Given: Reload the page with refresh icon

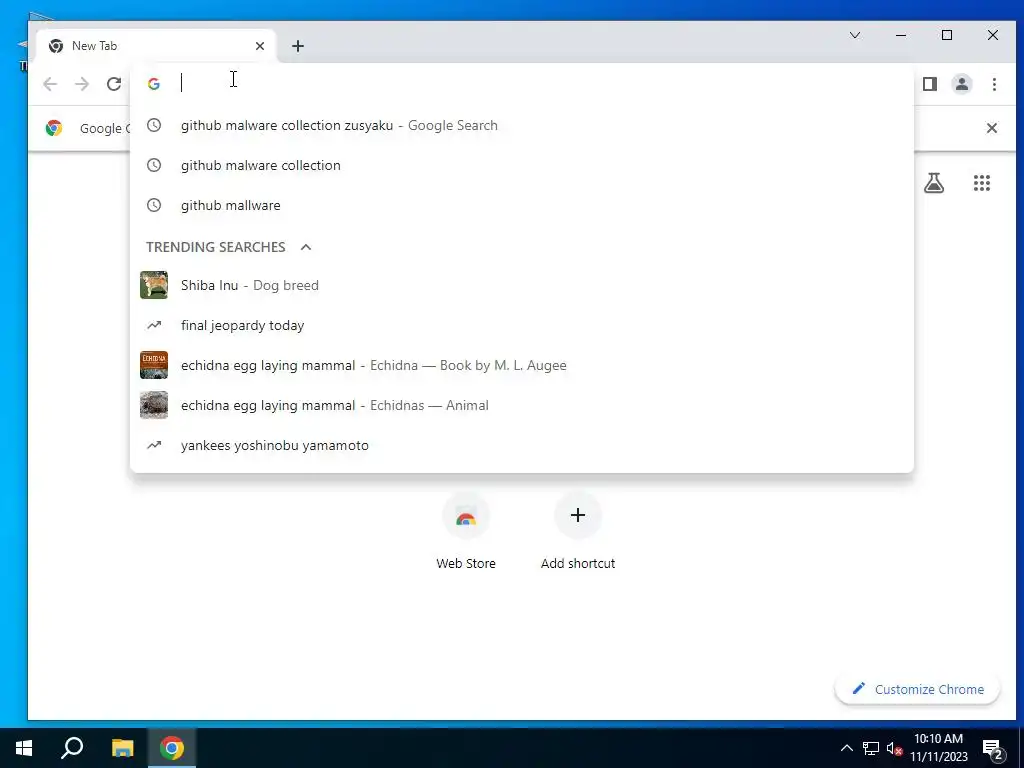Looking at the screenshot, I should tap(114, 84).
